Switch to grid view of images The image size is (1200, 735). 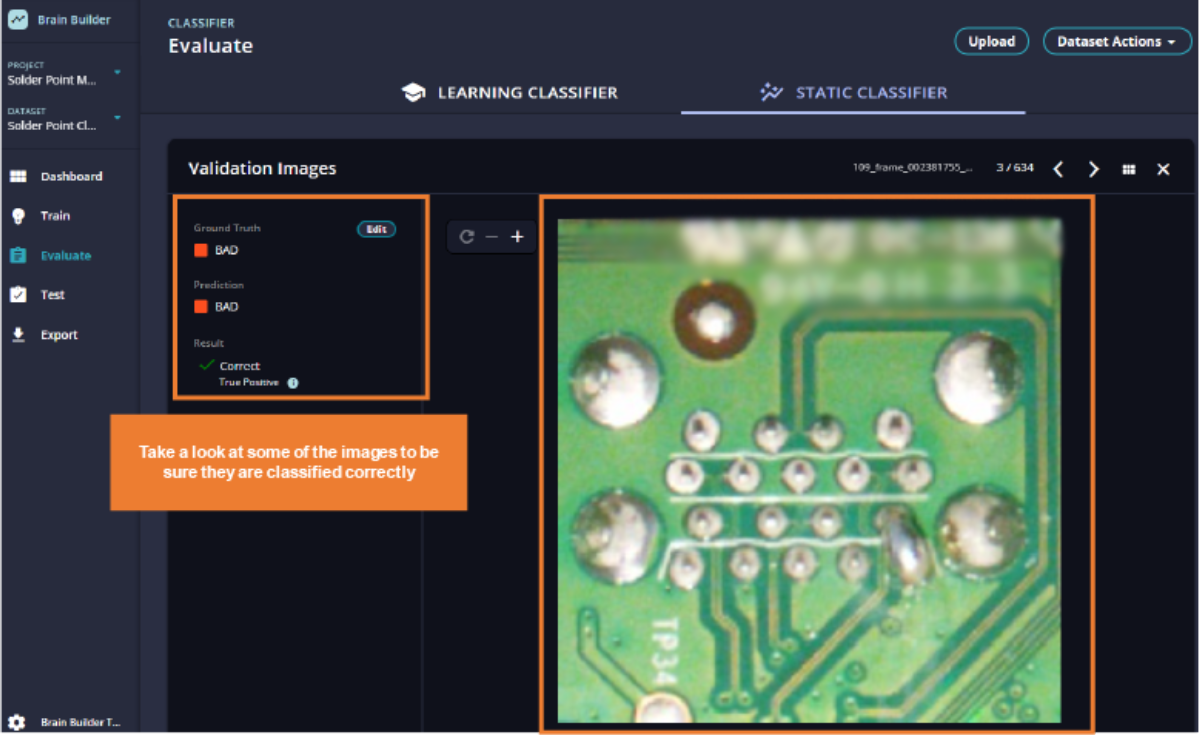(1129, 170)
